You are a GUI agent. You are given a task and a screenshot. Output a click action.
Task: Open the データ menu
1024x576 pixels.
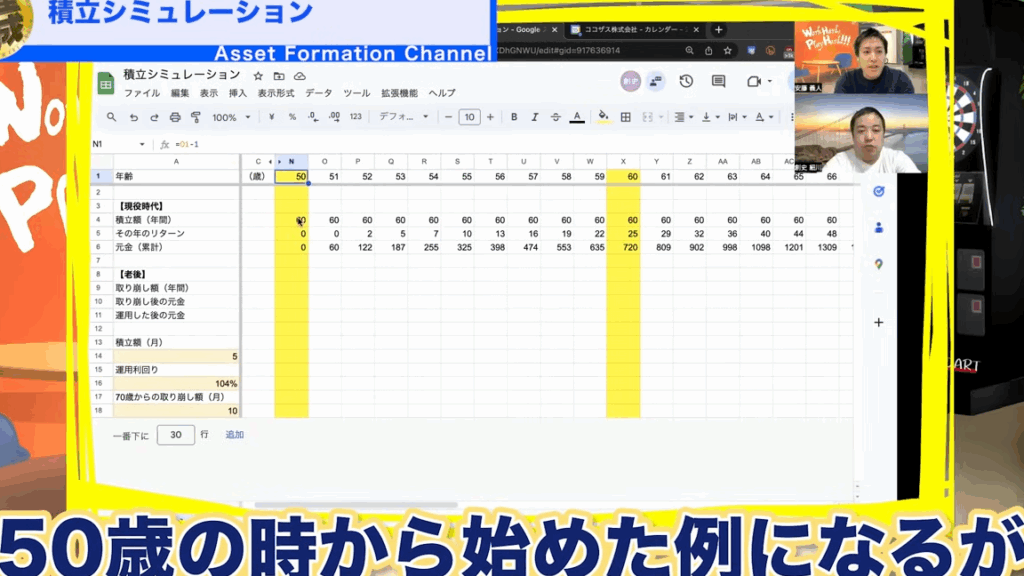(318, 93)
